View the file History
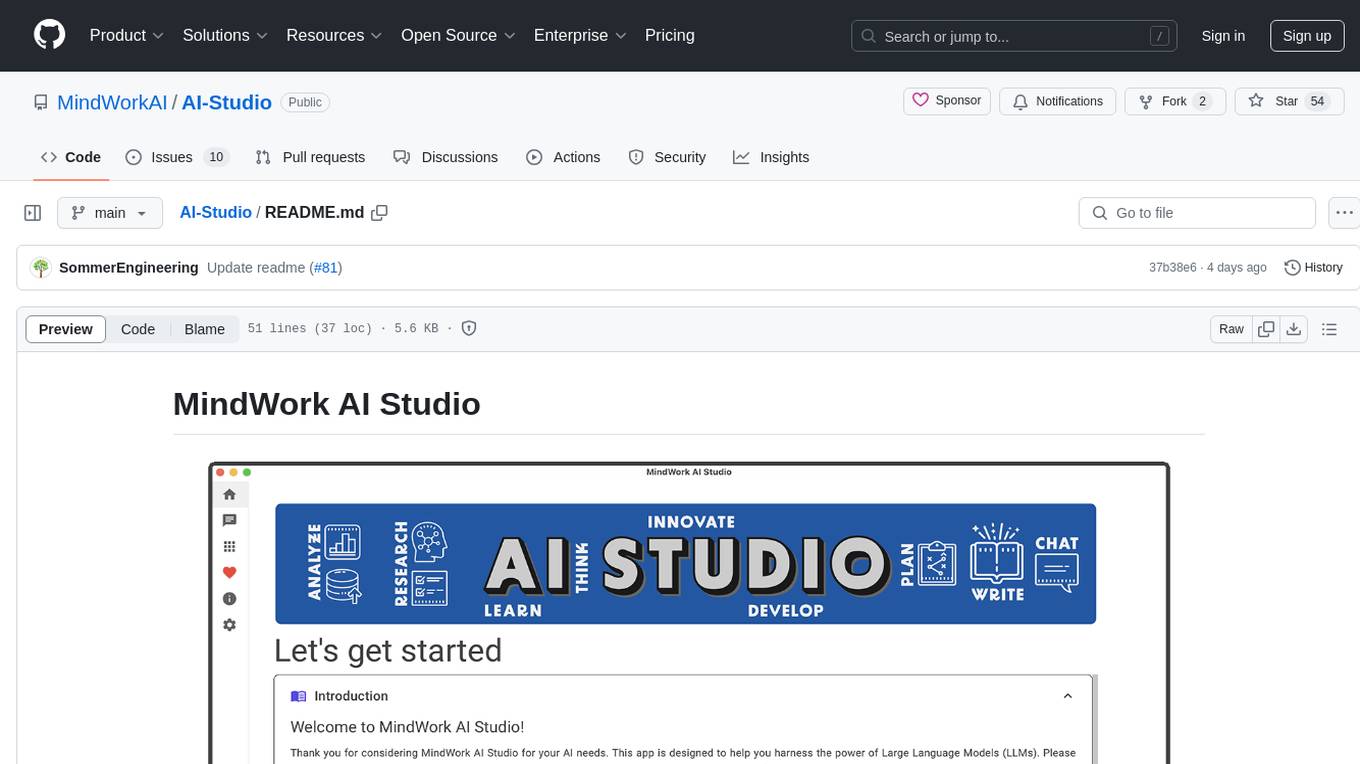The image size is (1360, 764). [x=1313, y=267]
